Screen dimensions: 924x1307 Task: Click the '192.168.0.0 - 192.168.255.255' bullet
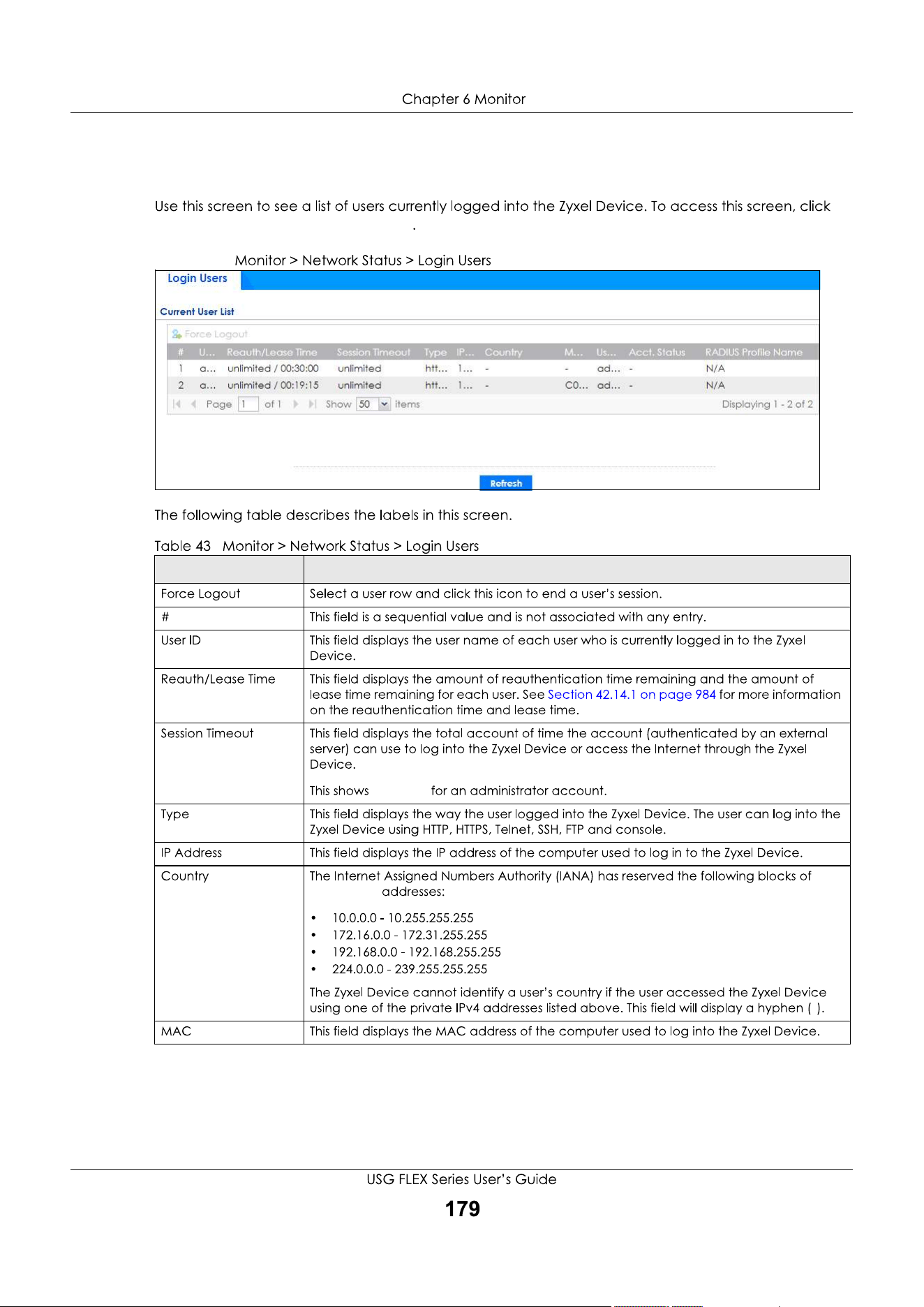click(x=417, y=952)
